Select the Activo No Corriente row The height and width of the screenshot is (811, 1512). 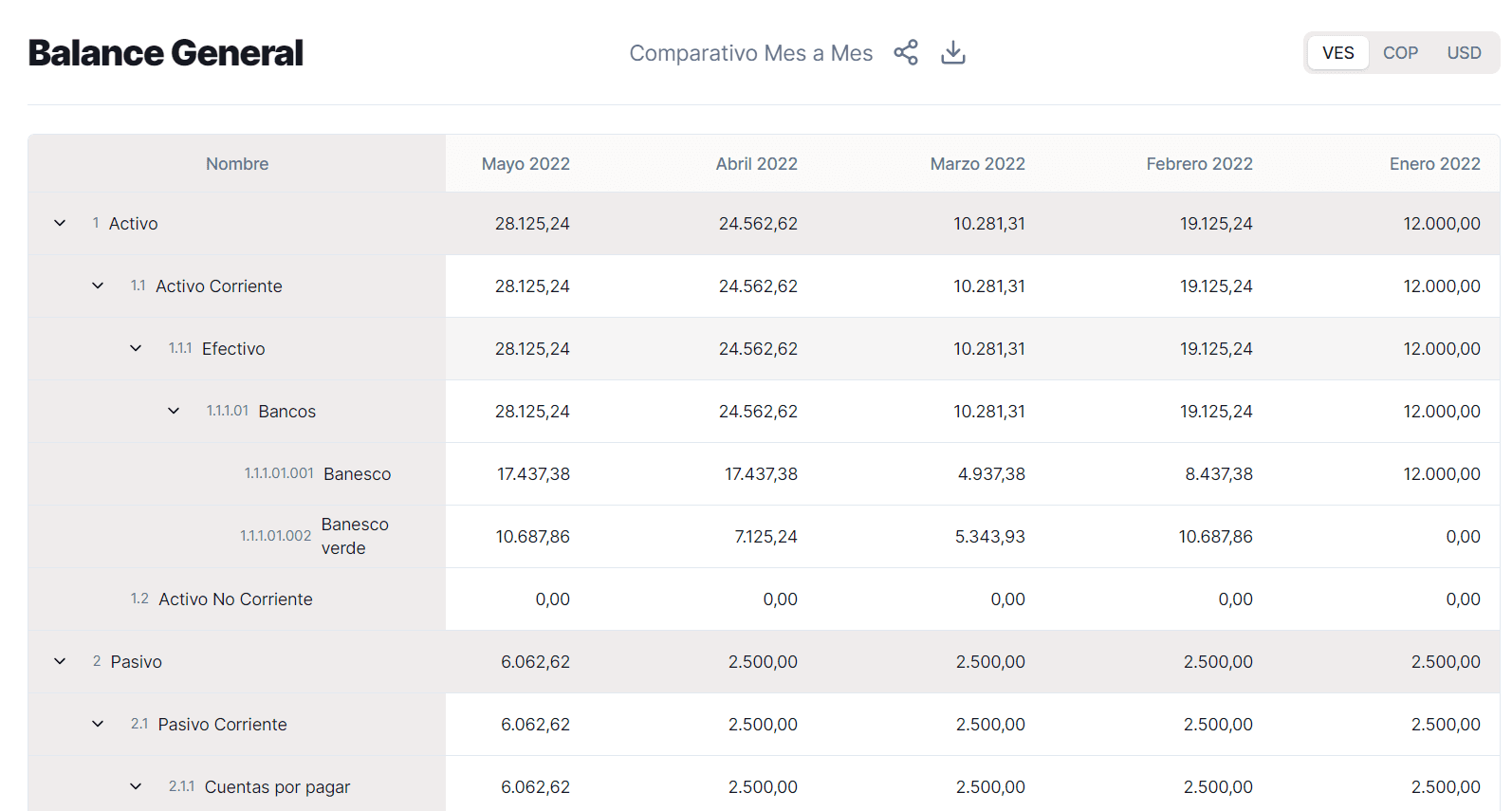(x=235, y=599)
